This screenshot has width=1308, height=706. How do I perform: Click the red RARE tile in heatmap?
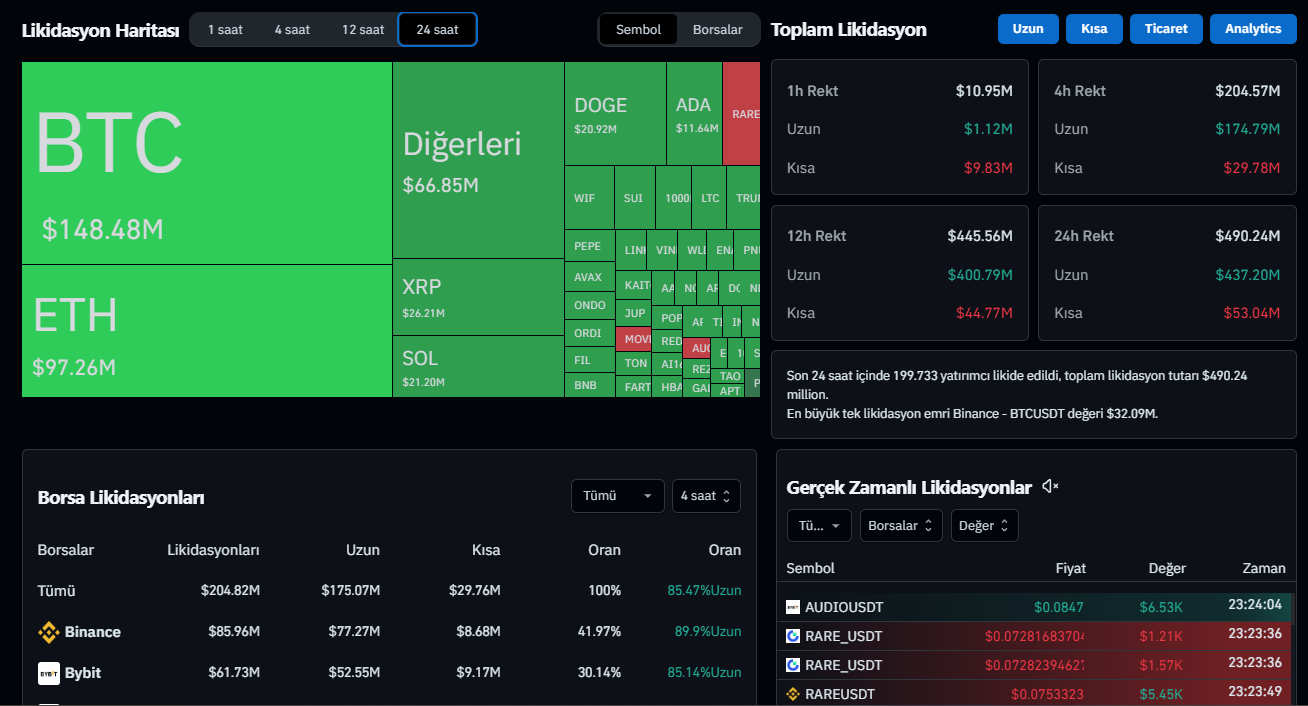[x=741, y=113]
